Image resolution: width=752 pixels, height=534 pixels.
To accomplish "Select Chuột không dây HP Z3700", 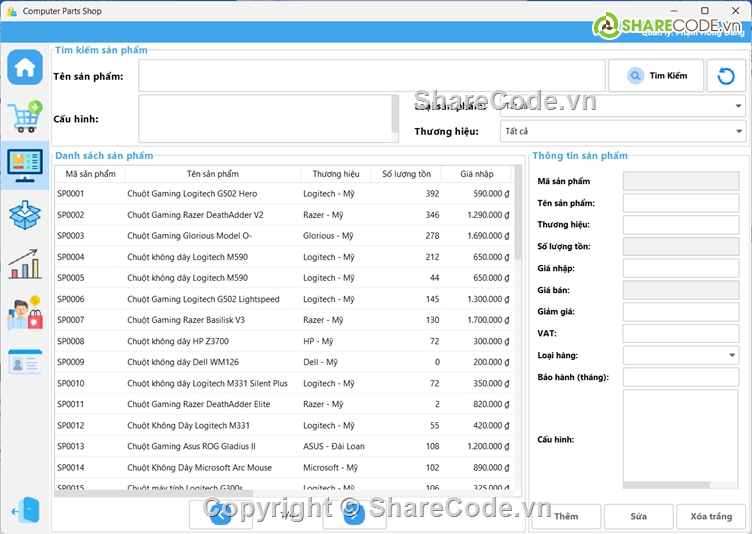I will click(284, 341).
